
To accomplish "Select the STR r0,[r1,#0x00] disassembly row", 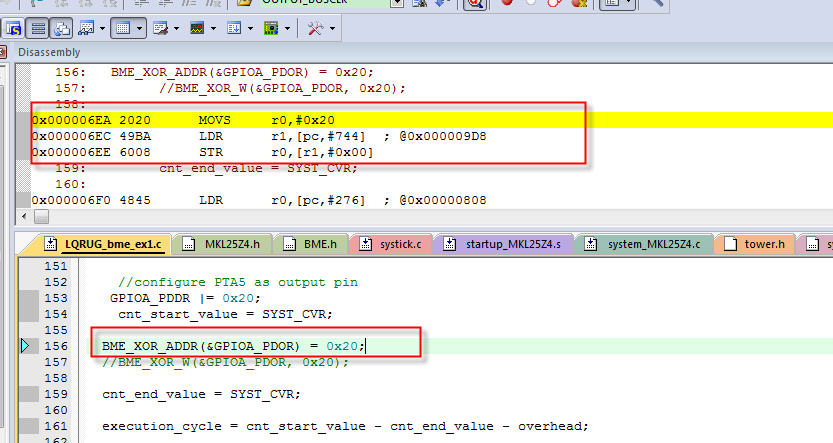I will tap(202, 152).
